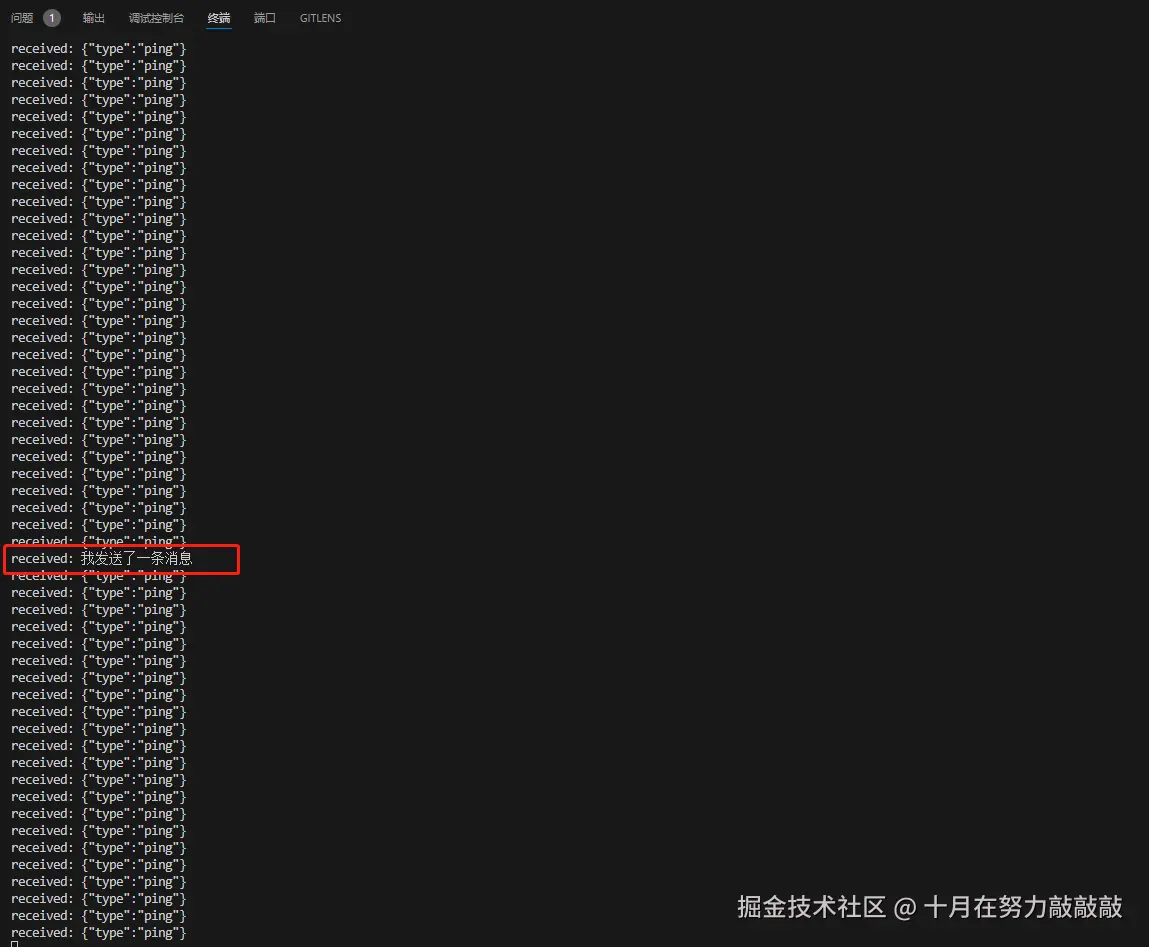The height and width of the screenshot is (947, 1149).
Task: Click a ping message below the highlighted line
Action: (97, 592)
